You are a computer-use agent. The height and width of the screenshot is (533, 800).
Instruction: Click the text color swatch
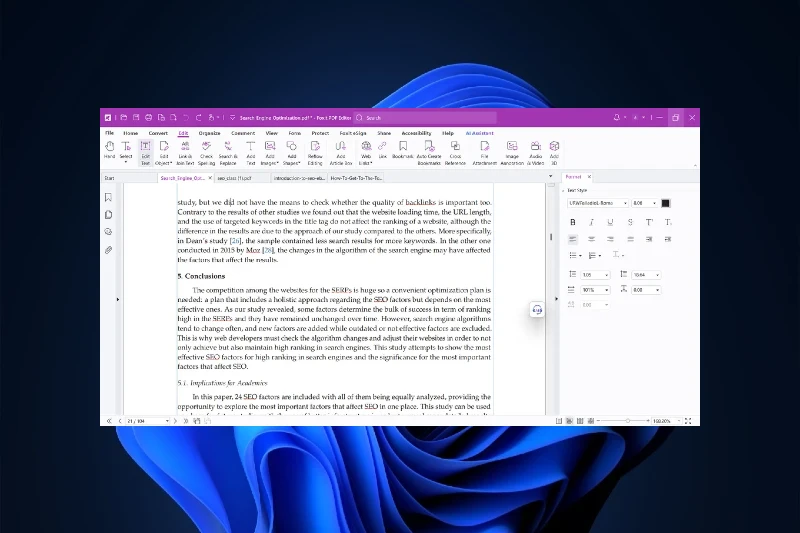point(665,203)
